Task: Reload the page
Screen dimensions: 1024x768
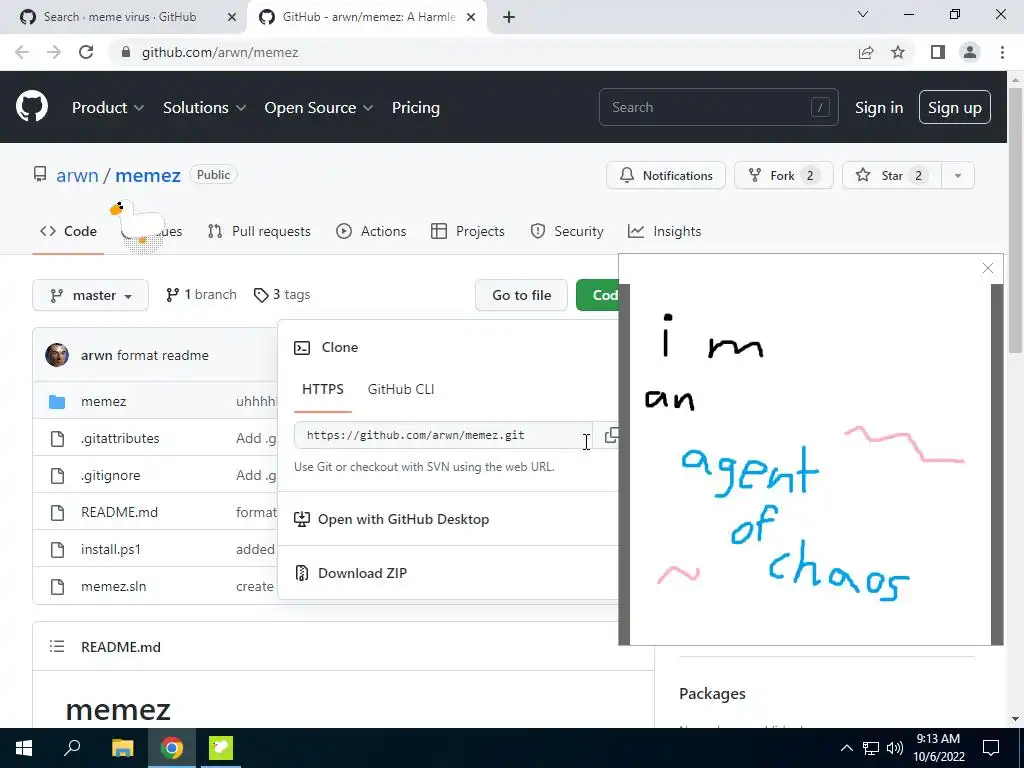Action: [x=86, y=52]
